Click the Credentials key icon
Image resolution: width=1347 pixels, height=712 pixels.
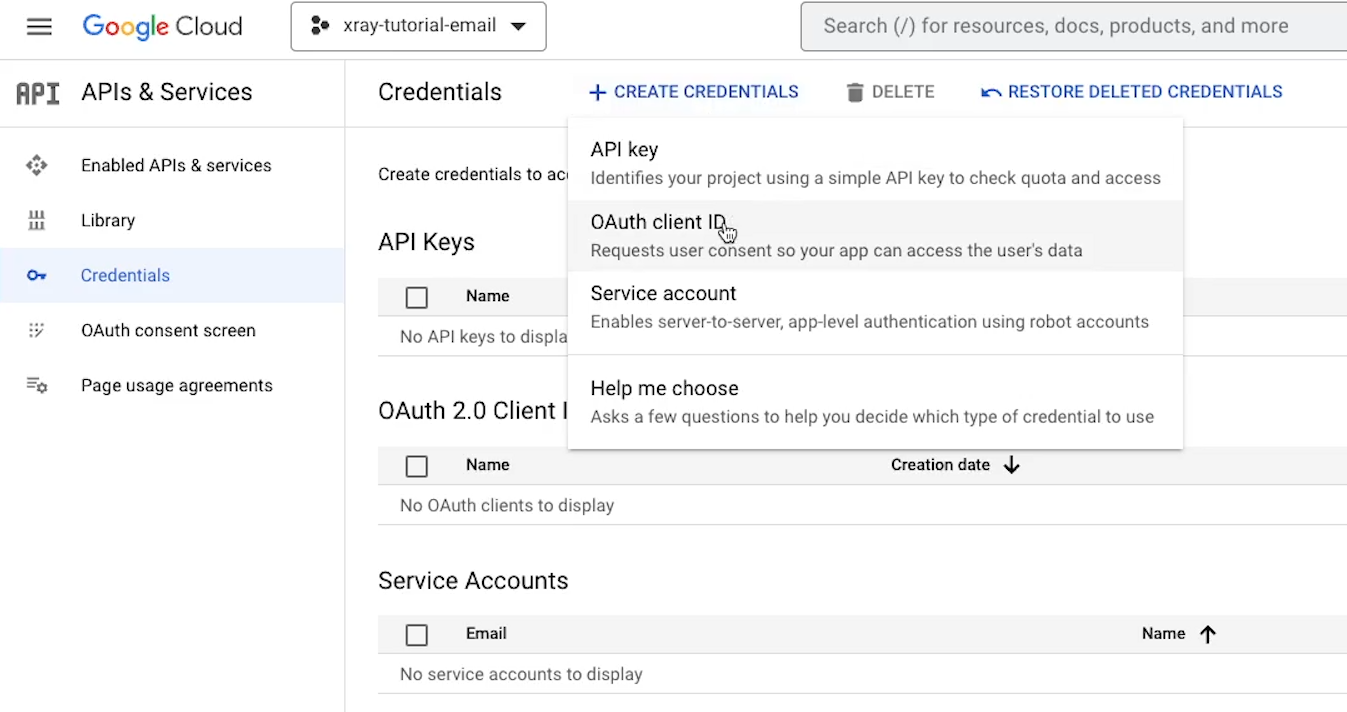(37, 275)
